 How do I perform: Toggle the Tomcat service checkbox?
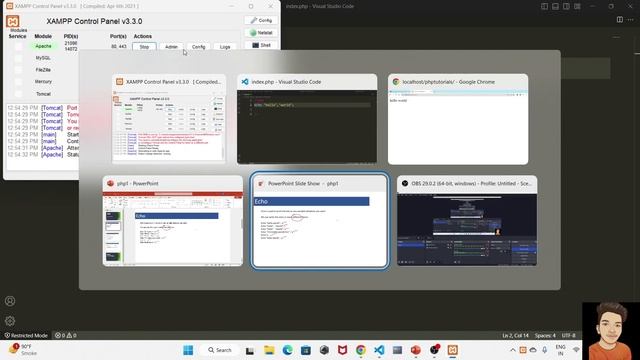(18, 94)
